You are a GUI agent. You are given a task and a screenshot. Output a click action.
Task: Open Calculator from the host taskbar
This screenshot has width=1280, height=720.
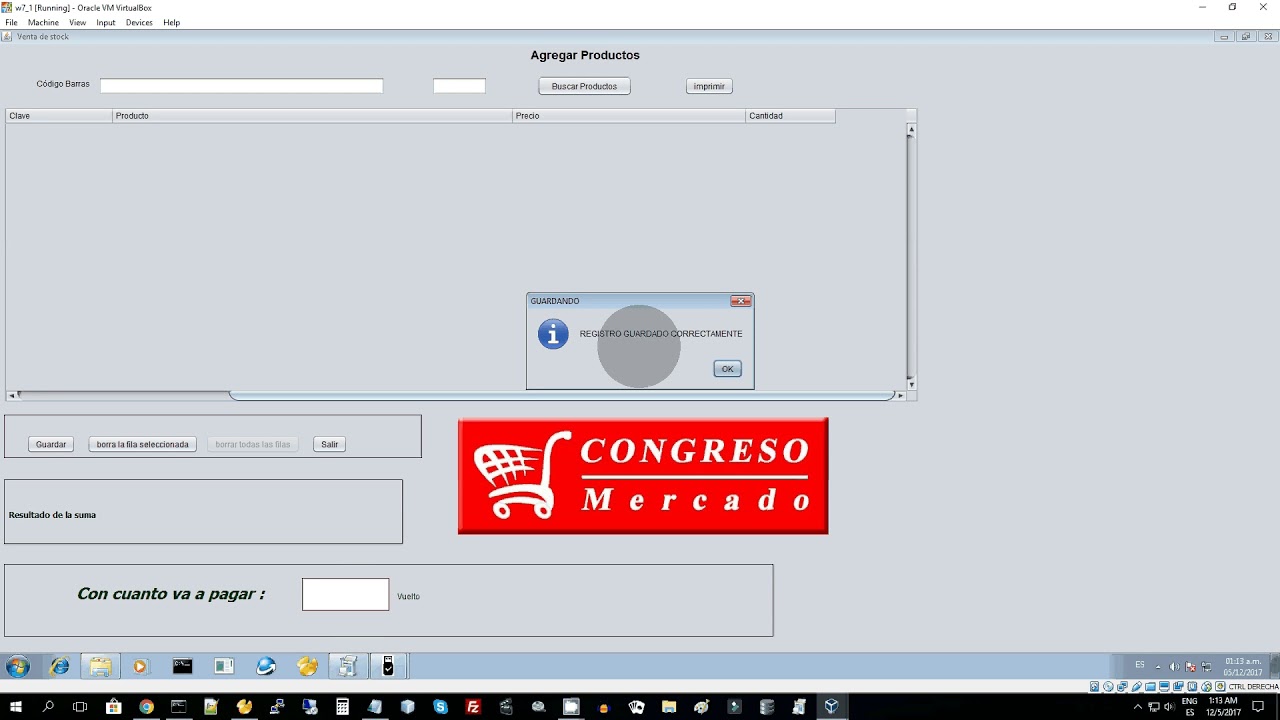tap(342, 707)
